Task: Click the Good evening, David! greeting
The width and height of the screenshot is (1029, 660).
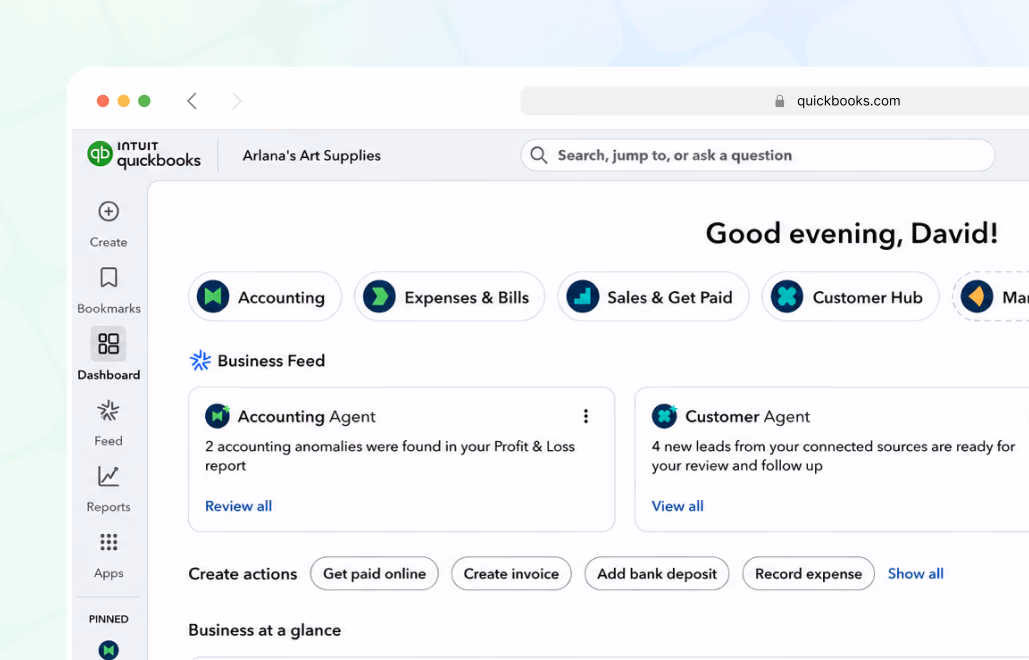Action: pos(852,234)
